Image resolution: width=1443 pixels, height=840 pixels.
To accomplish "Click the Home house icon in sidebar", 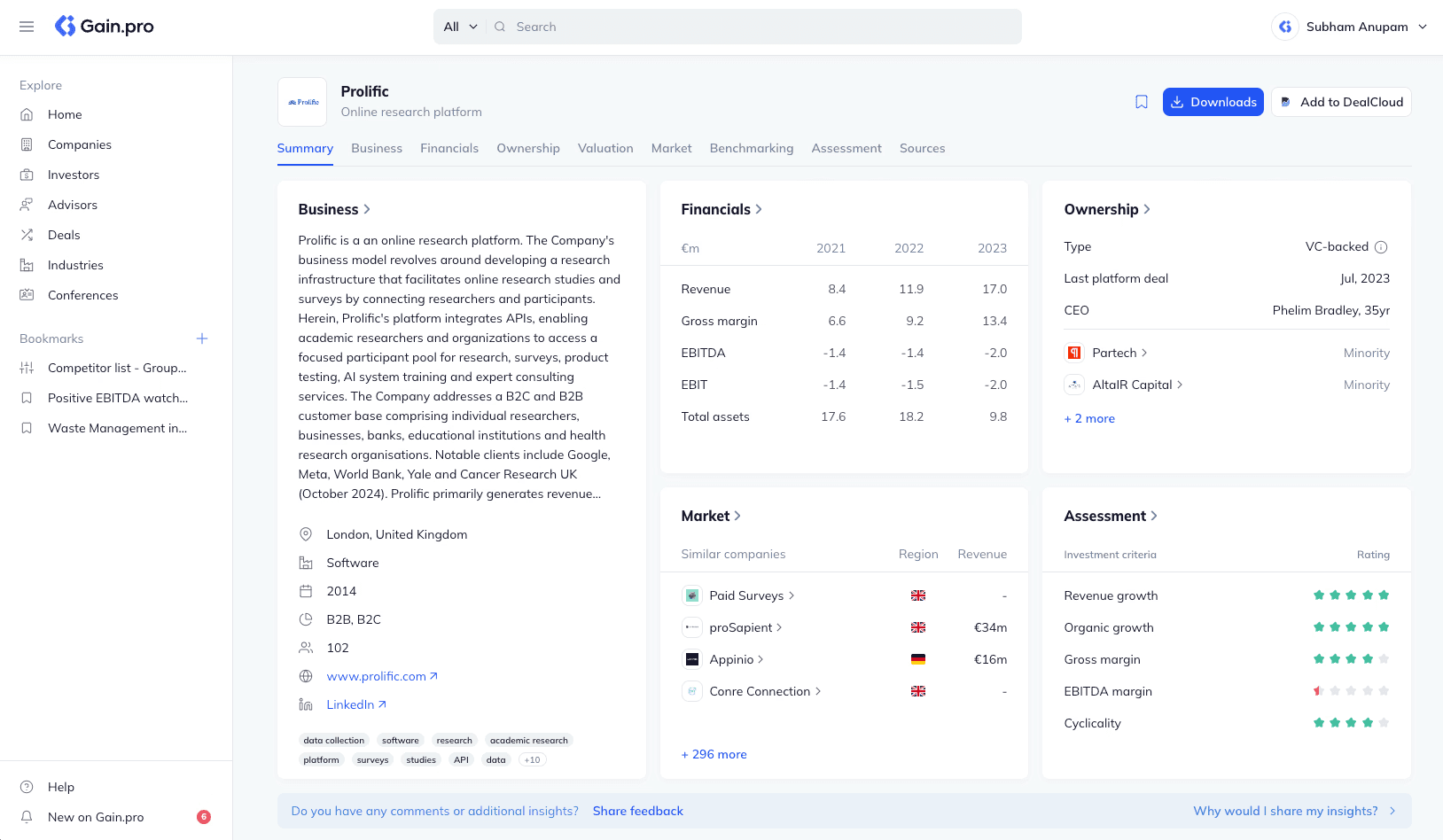I will (x=27, y=114).
